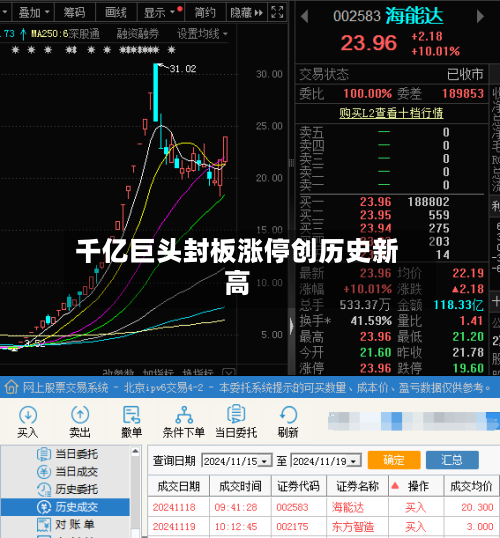
Task: Go to previous stock with left arrow
Action: pos(304,16)
